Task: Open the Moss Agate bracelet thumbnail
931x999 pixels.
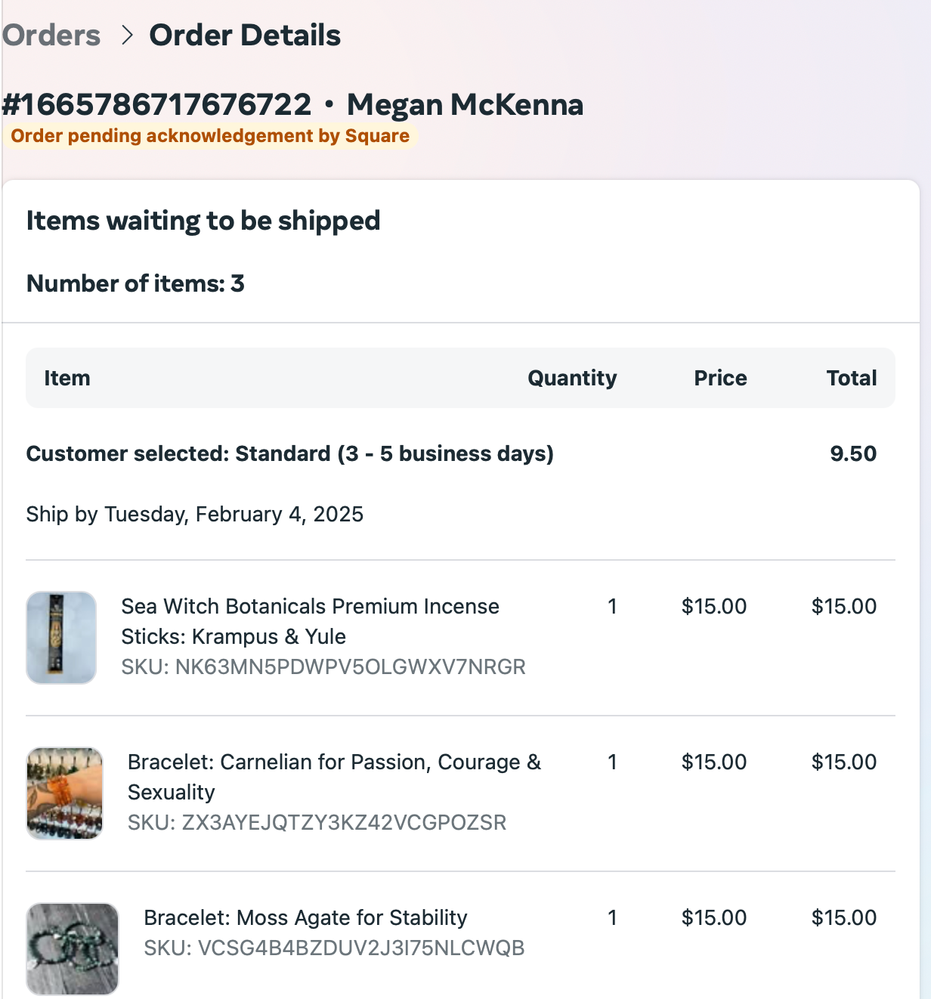Action: pos(72,949)
